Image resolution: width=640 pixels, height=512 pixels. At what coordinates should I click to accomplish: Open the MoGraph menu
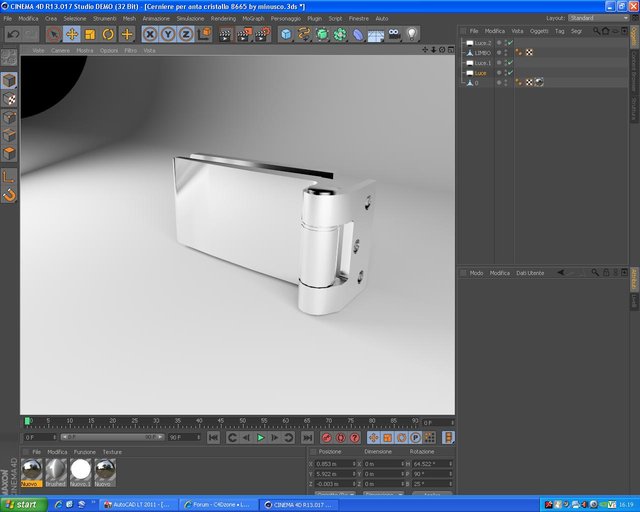coord(253,18)
